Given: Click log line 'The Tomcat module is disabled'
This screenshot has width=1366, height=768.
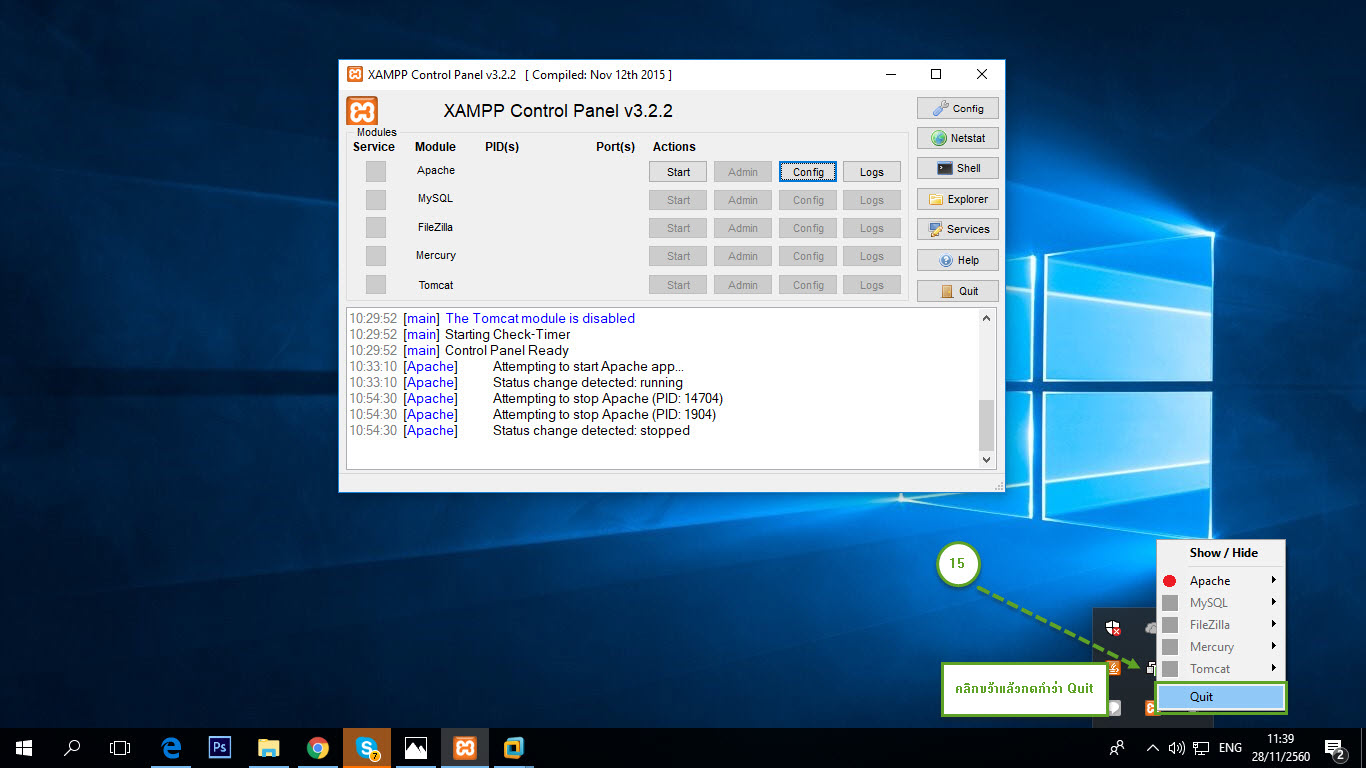Looking at the screenshot, I should (x=540, y=318).
